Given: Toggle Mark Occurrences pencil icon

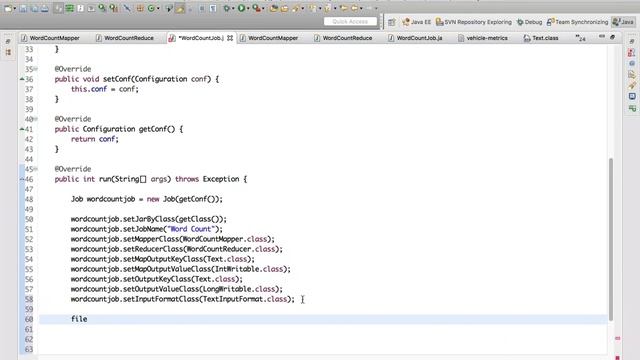Looking at the screenshot, I should 180,8.
